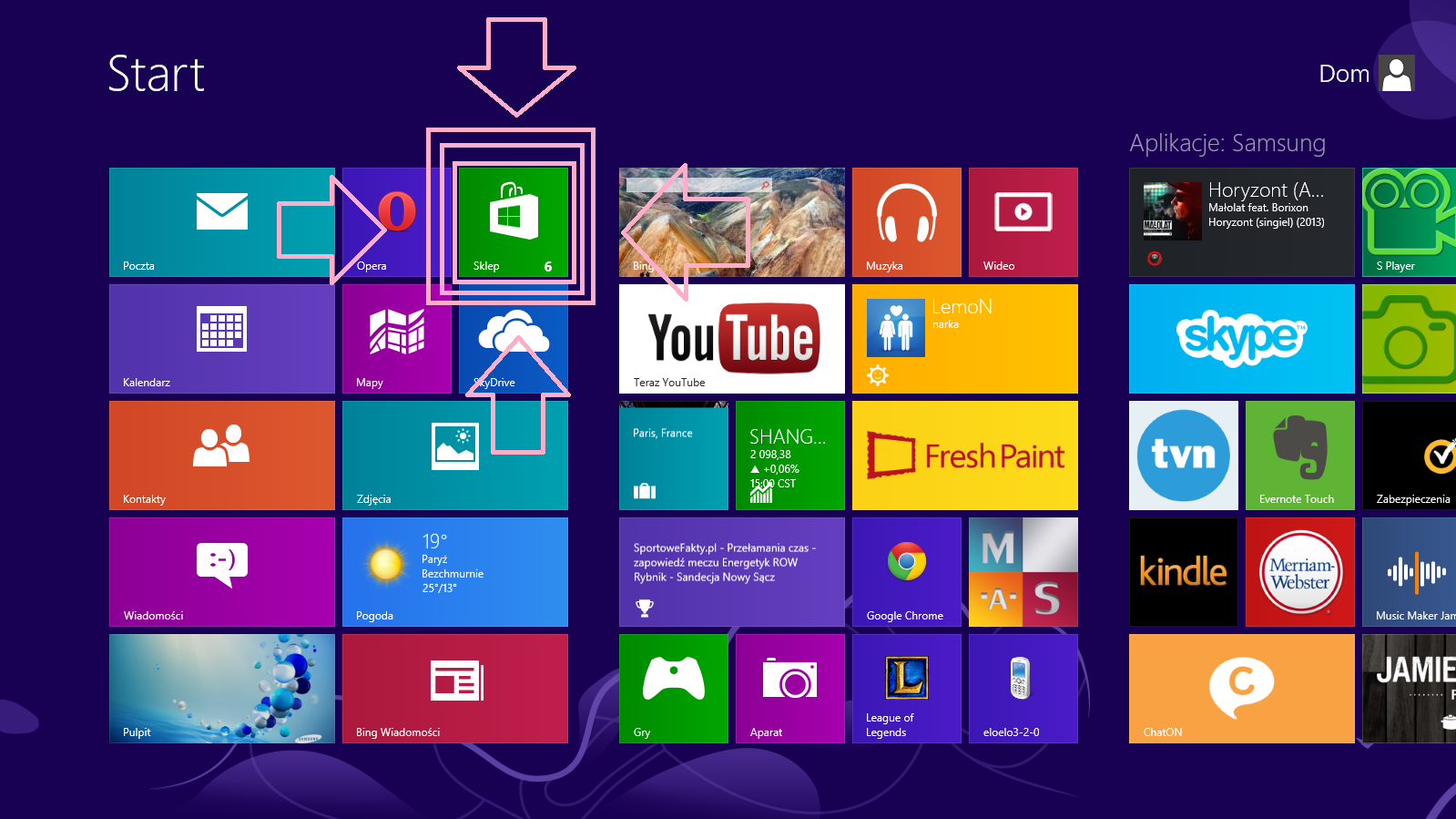This screenshot has height=819, width=1456.
Task: Open the Mapy maps tile
Action: pyautogui.click(x=397, y=339)
